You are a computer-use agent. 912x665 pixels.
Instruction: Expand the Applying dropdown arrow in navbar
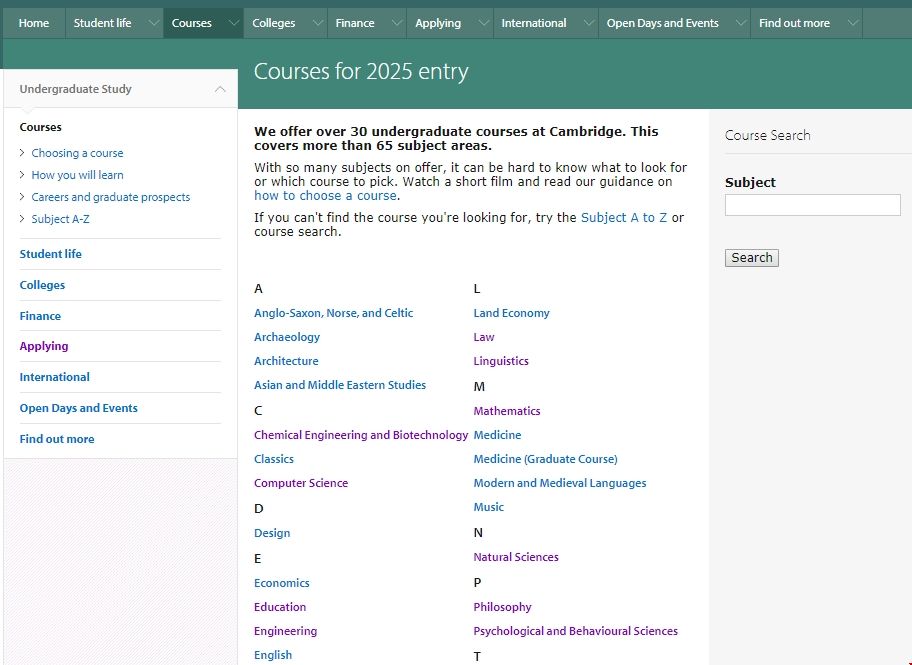click(x=483, y=23)
